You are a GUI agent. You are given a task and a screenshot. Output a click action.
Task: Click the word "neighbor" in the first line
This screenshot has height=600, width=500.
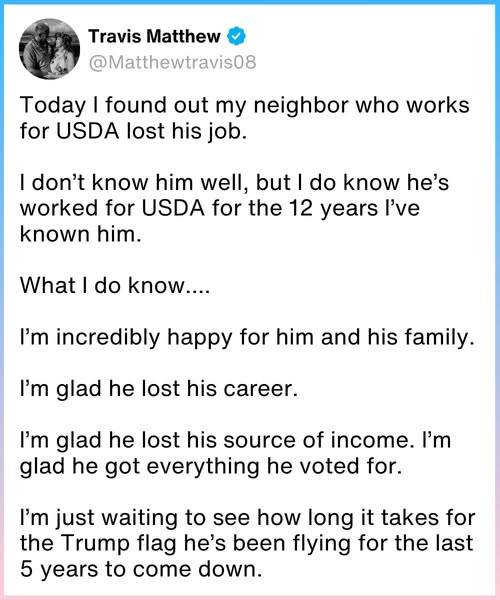point(301,106)
